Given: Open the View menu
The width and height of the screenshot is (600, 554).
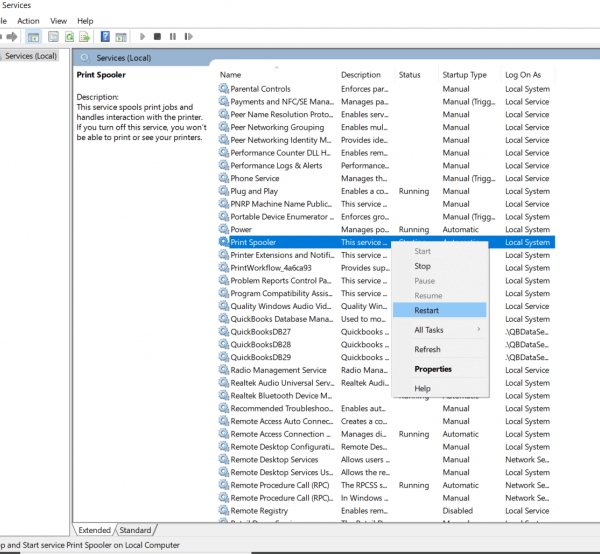Looking at the screenshot, I should [59, 21].
